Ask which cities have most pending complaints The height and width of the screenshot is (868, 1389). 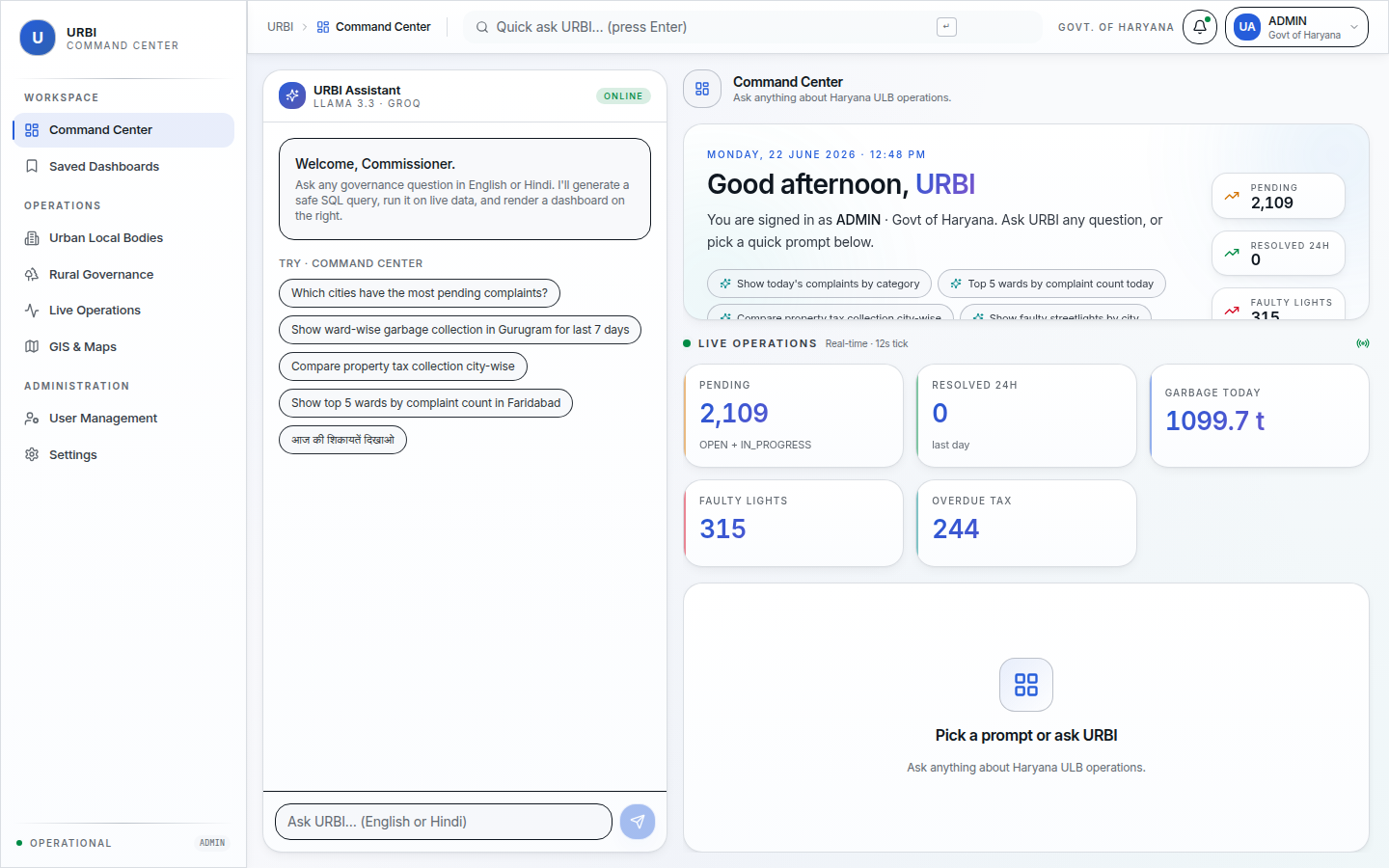pyautogui.click(x=420, y=293)
